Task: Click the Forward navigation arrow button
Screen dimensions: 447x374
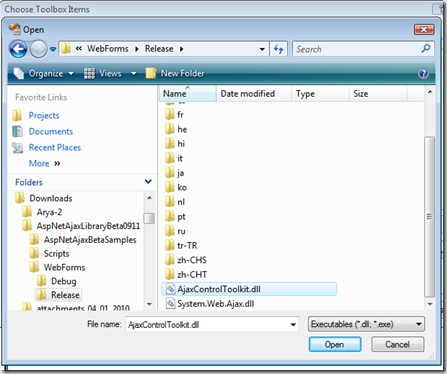Action: [x=38, y=49]
